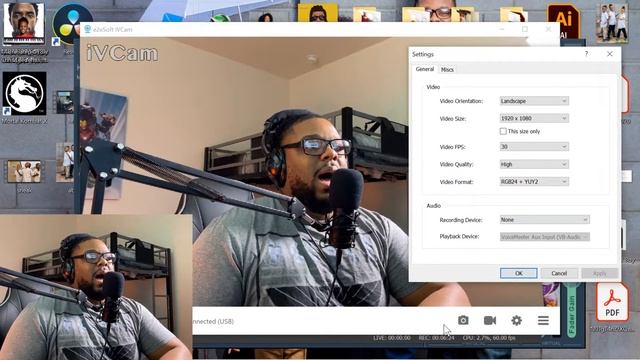This screenshot has width=640, height=360.
Task: Expand the Video Quality dropdown
Action: point(534,164)
